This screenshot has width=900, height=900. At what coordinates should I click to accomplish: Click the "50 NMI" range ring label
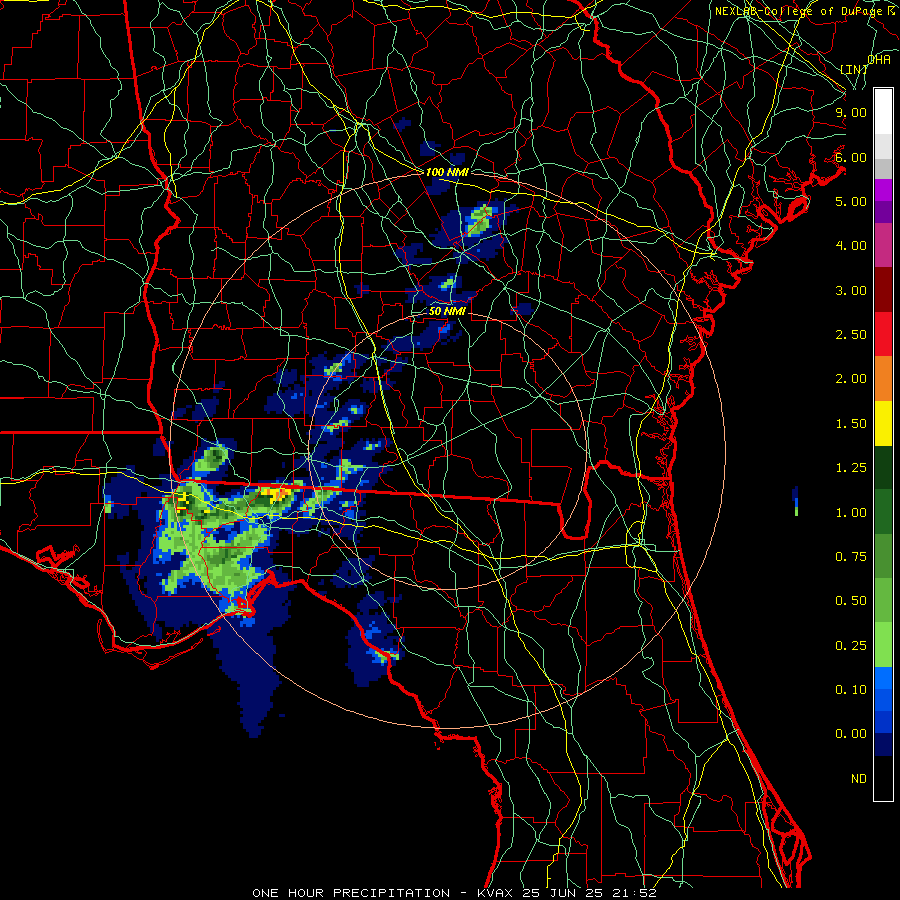click(x=447, y=311)
